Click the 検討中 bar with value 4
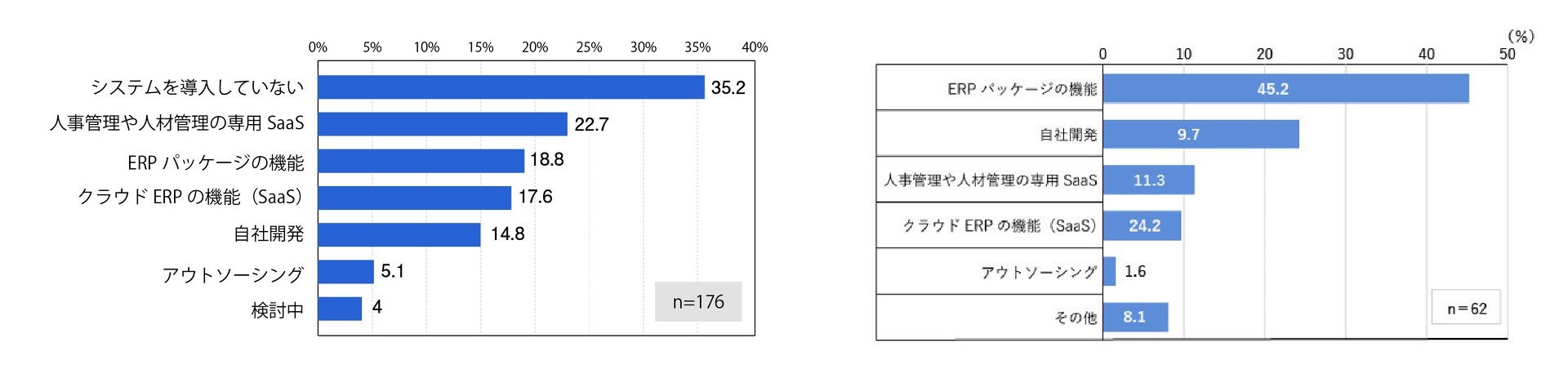 tap(340, 309)
